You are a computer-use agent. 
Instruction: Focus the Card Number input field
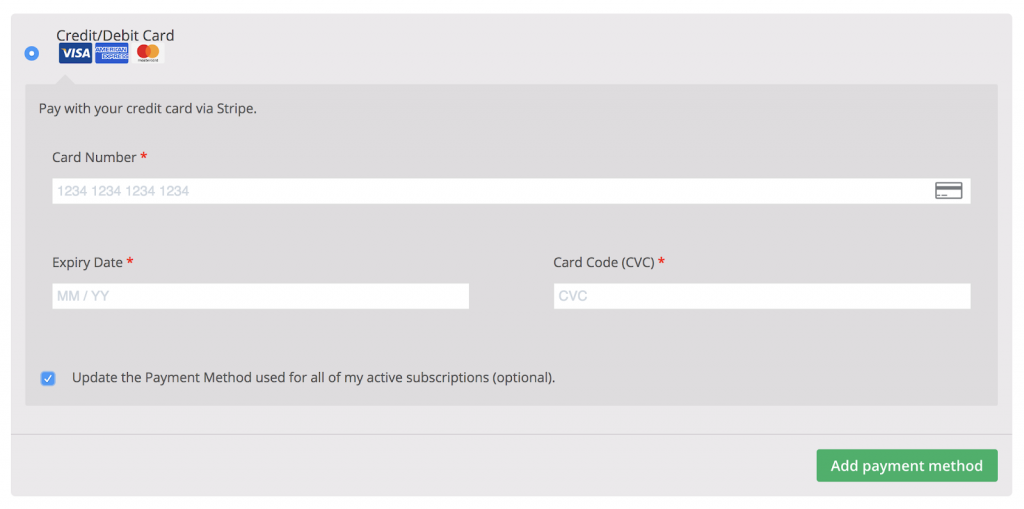coord(490,191)
